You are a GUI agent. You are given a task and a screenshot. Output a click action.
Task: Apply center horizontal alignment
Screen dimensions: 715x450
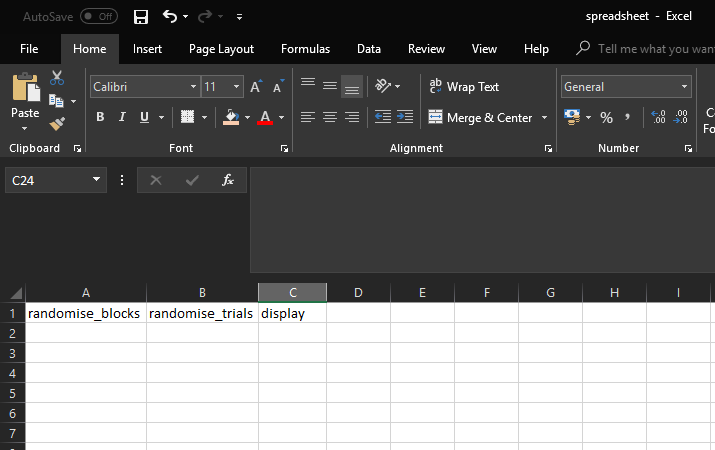(x=330, y=118)
